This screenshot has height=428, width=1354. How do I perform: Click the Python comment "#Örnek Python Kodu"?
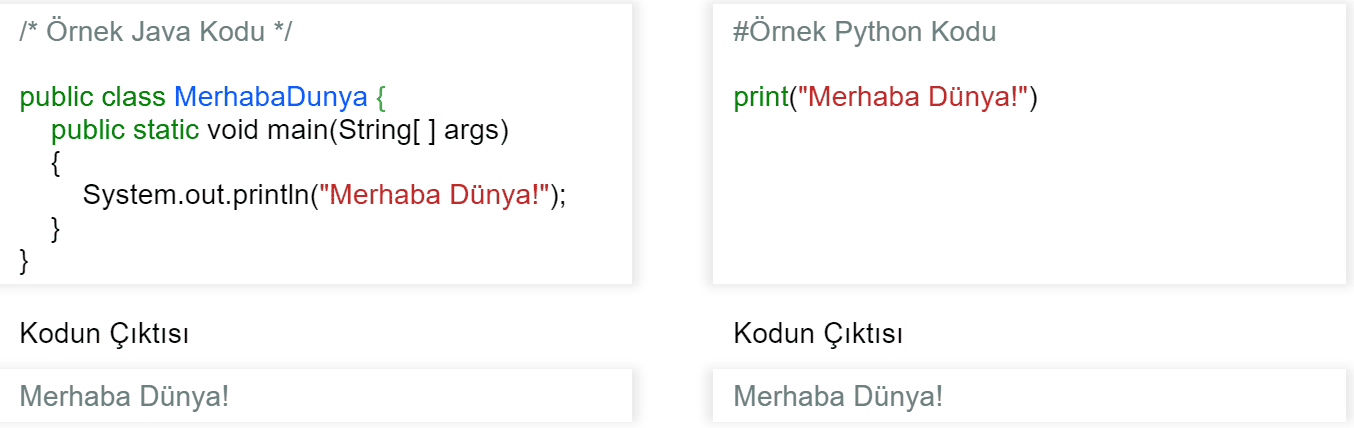coord(864,31)
